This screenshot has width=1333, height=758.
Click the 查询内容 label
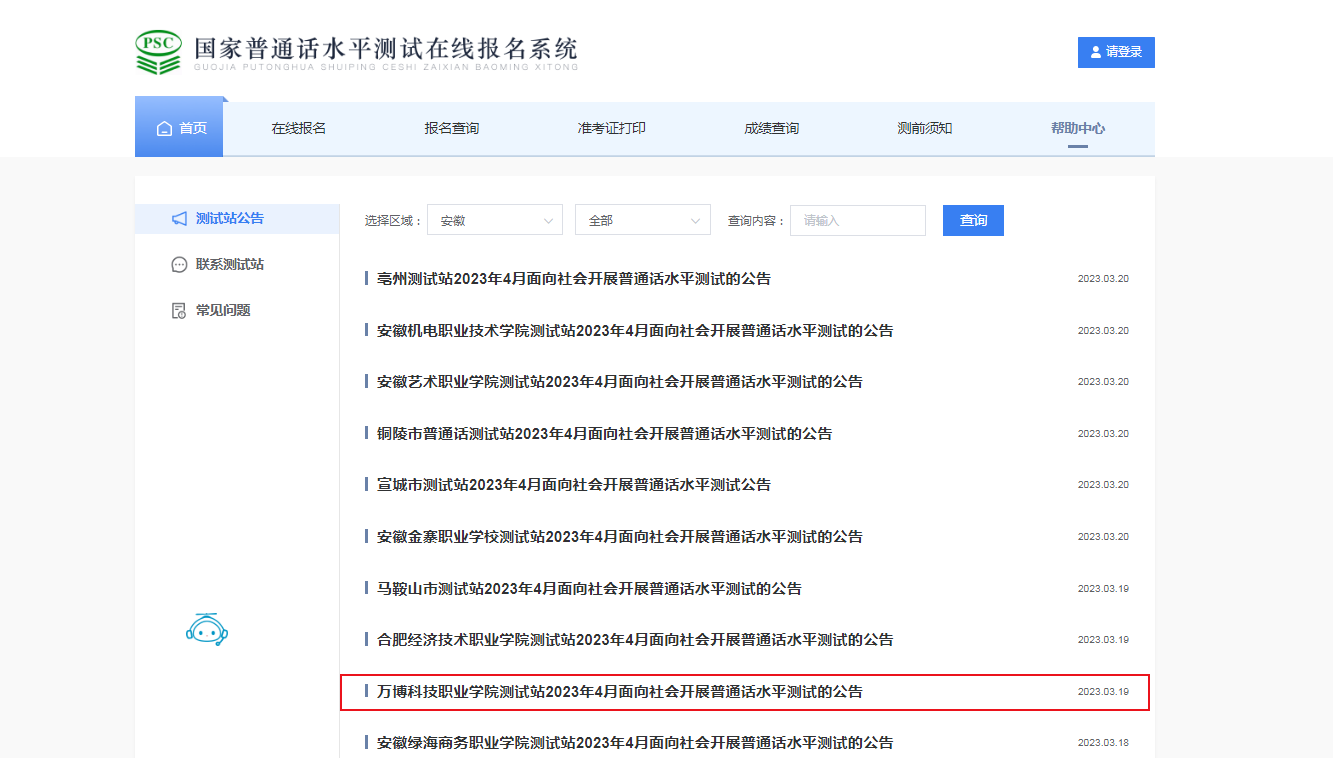[756, 221]
